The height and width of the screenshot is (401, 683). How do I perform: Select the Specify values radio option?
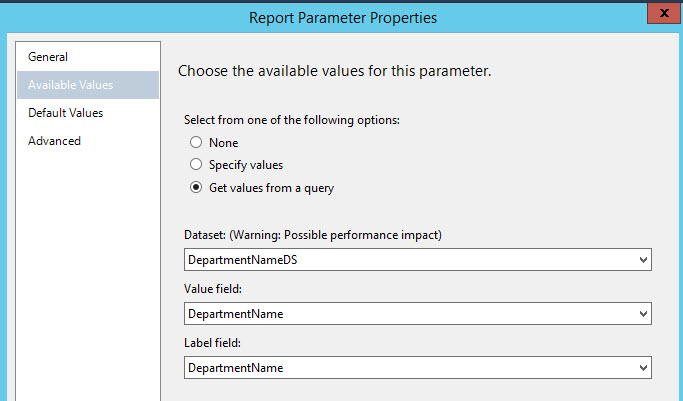point(196,165)
